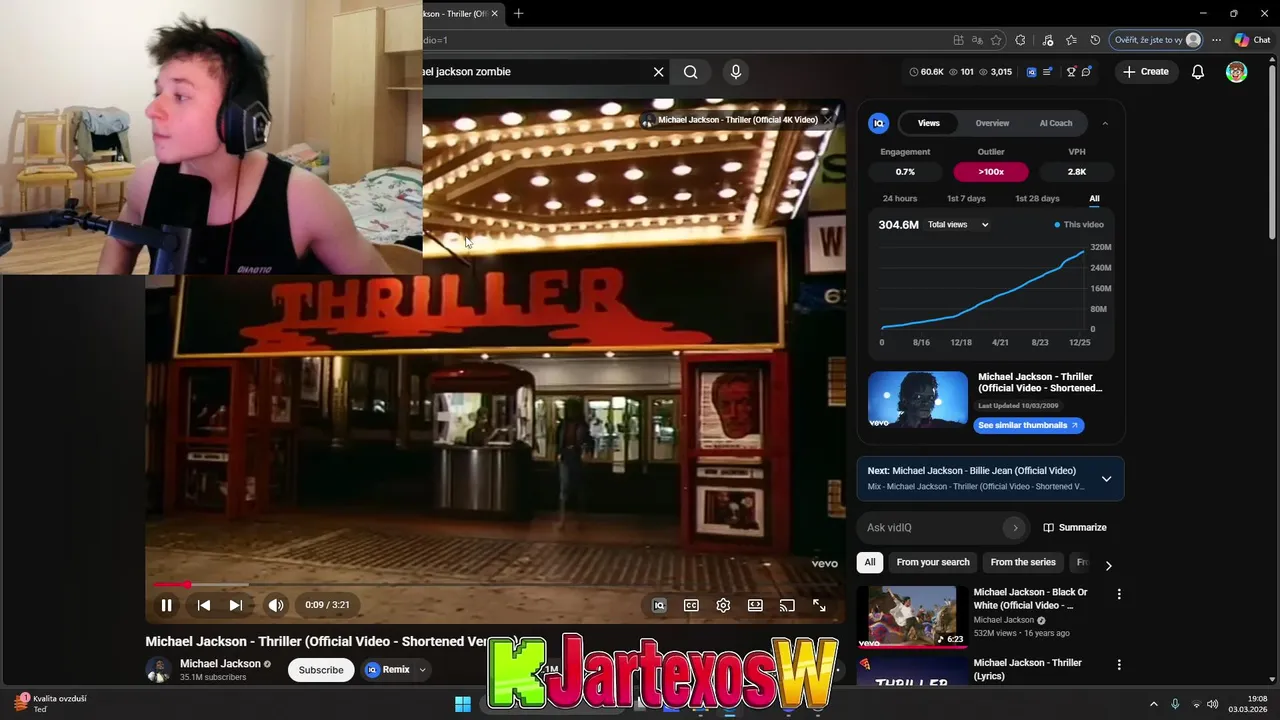The width and height of the screenshot is (1280, 720).
Task: Start voice search with microphone
Action: (736, 72)
